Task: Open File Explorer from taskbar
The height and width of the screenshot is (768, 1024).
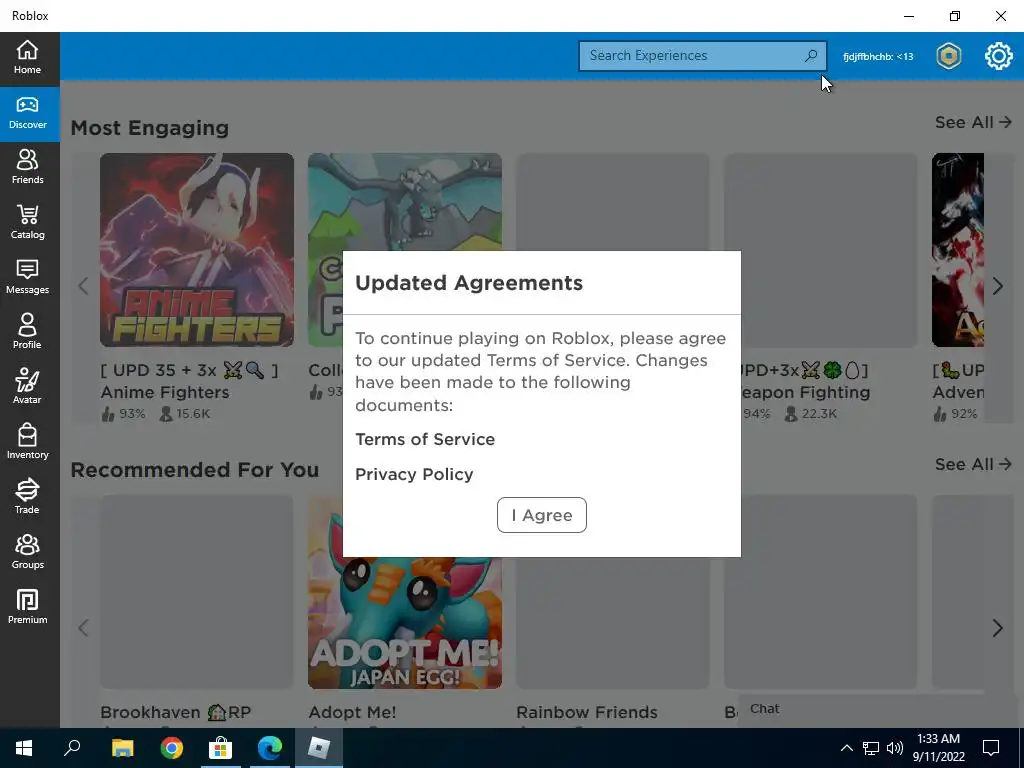Action: (x=122, y=748)
